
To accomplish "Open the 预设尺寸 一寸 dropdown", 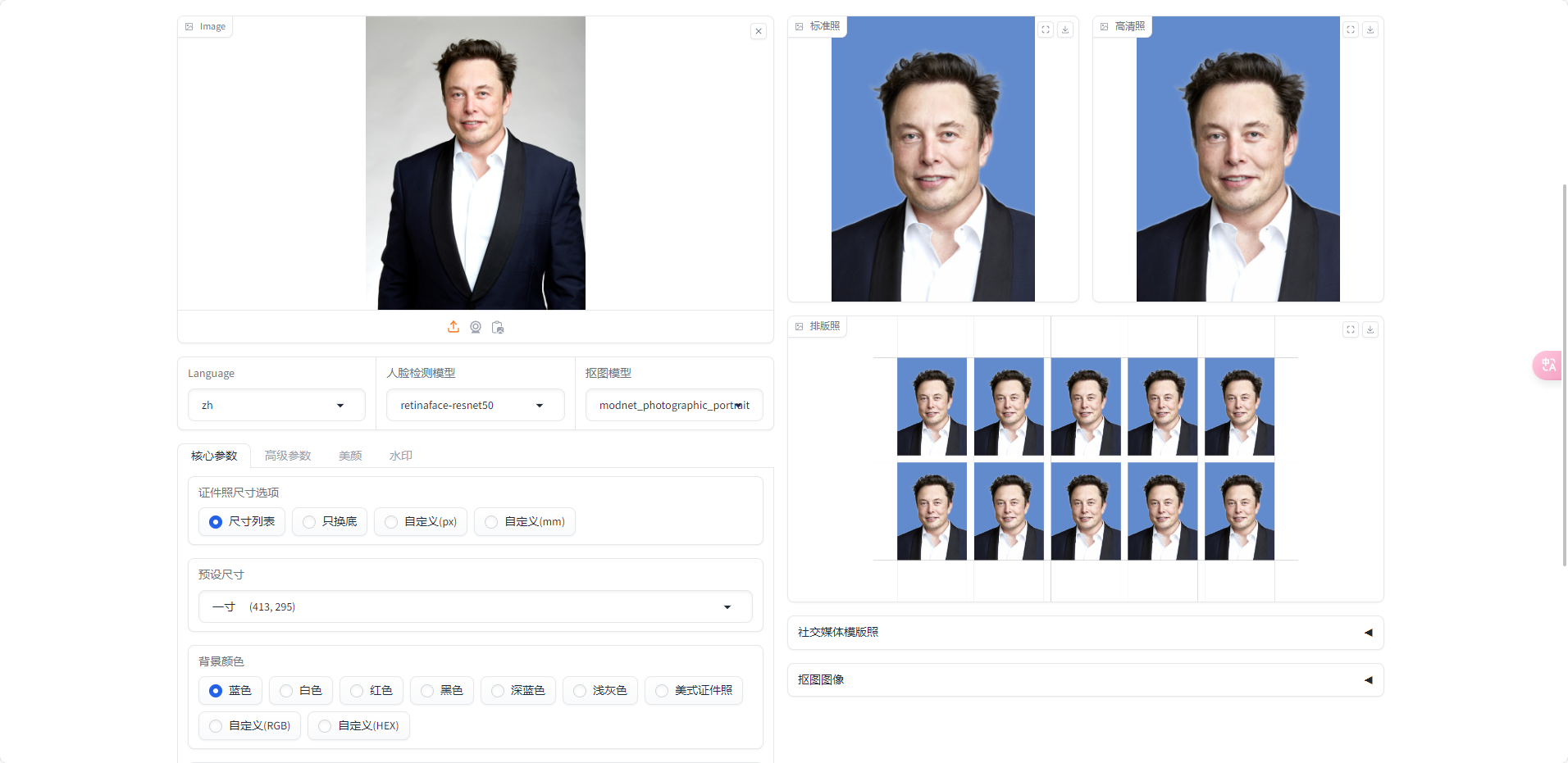I will tap(476, 607).
